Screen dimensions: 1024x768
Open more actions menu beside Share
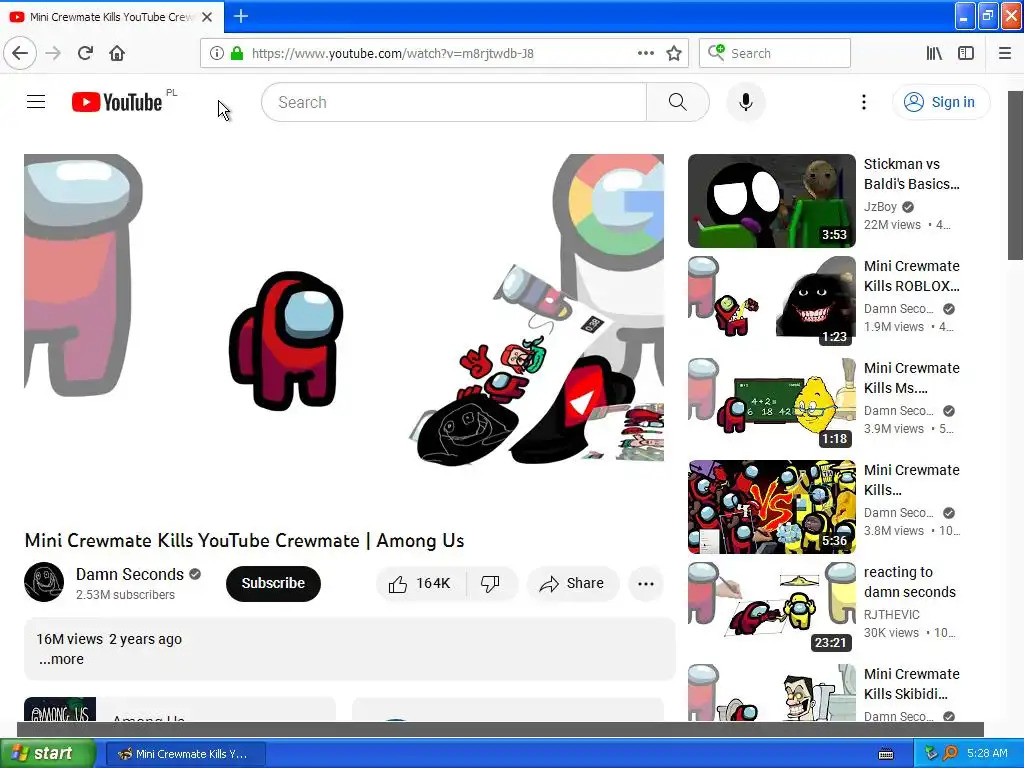tap(645, 584)
